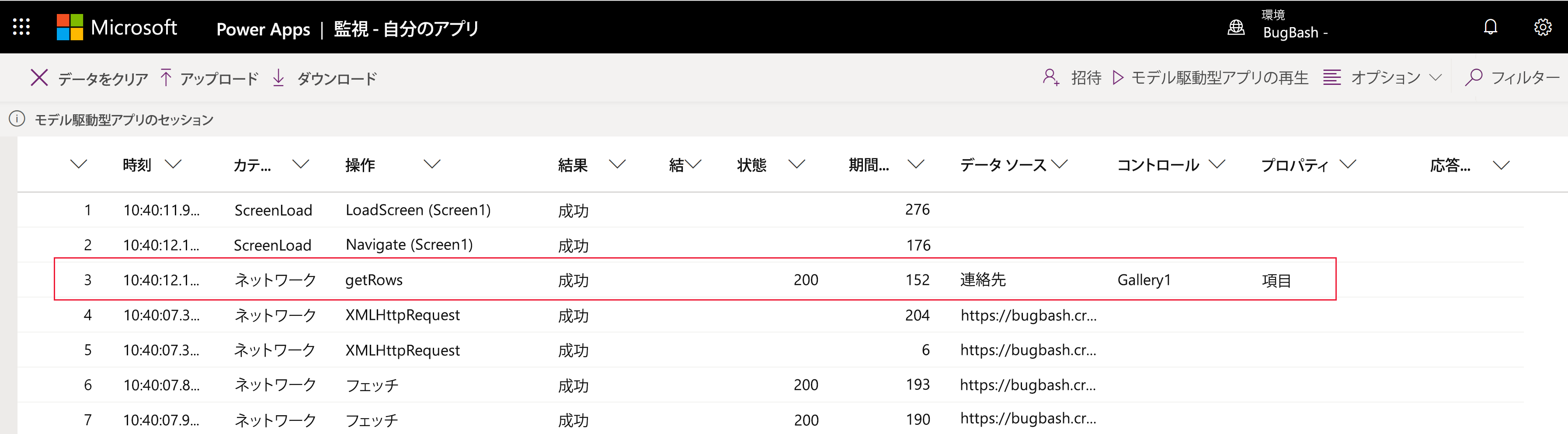The height and width of the screenshot is (434, 1568).
Task: Select the getRows operation cell
Action: (x=374, y=280)
